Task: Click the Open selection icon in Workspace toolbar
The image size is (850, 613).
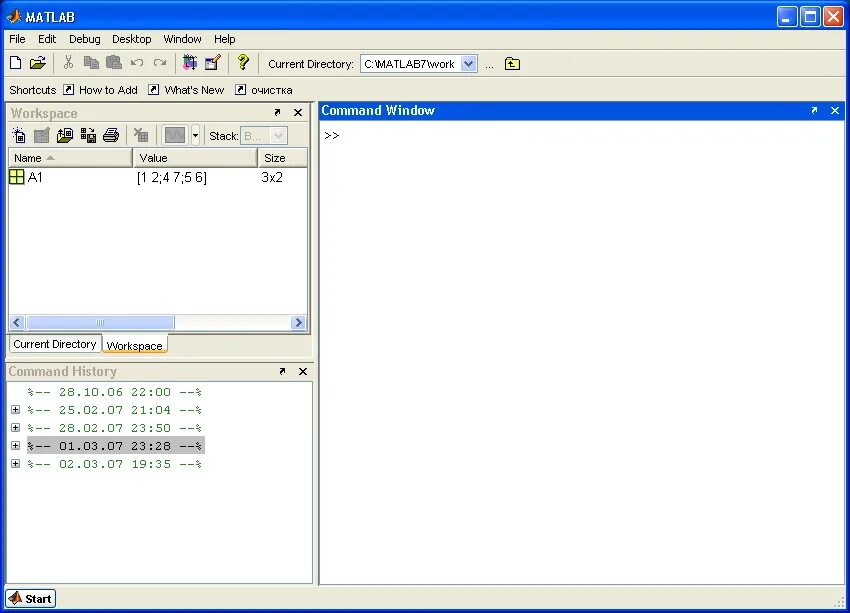Action: click(42, 135)
